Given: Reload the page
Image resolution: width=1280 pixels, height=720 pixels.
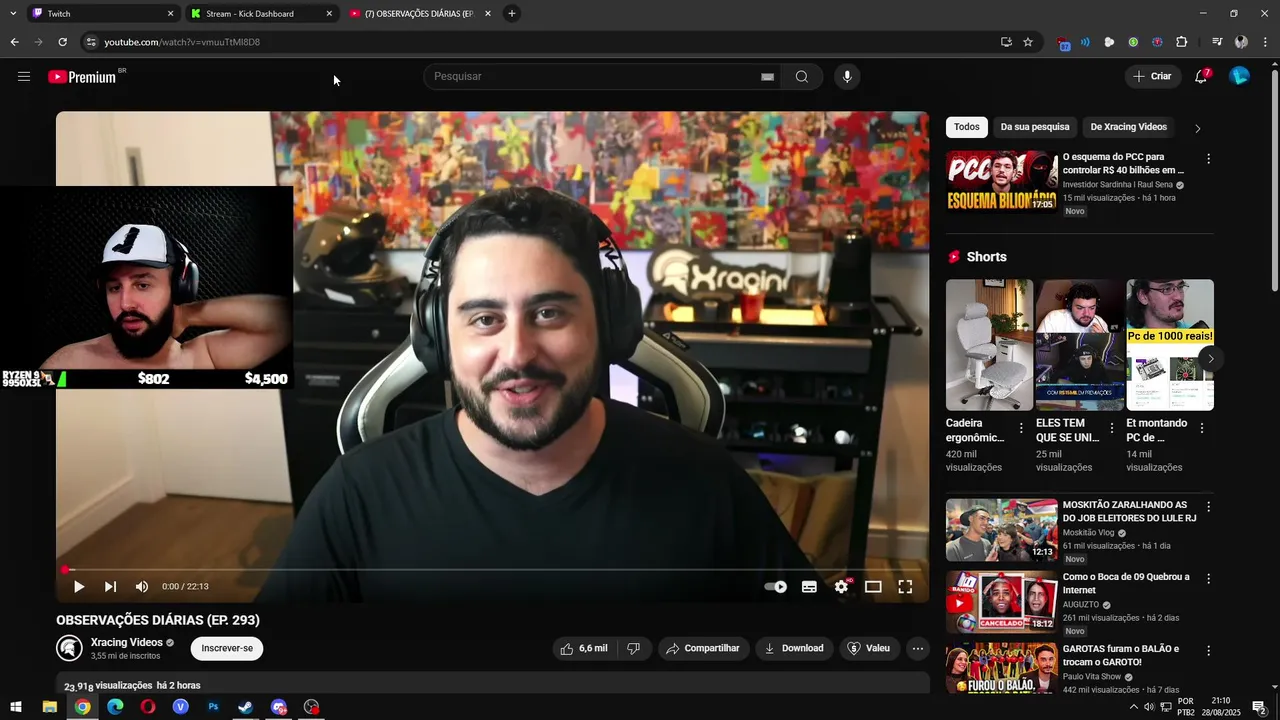Looking at the screenshot, I should click(x=62, y=42).
